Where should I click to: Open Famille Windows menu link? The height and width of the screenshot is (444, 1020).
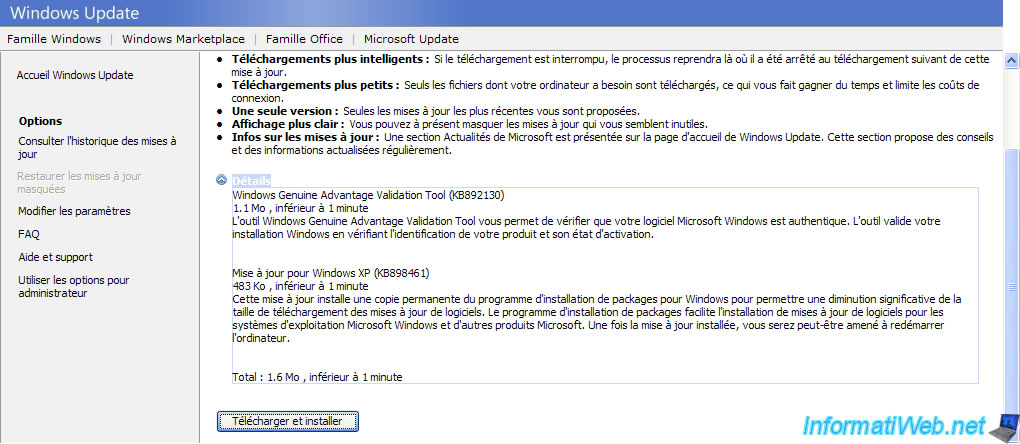click(x=54, y=39)
